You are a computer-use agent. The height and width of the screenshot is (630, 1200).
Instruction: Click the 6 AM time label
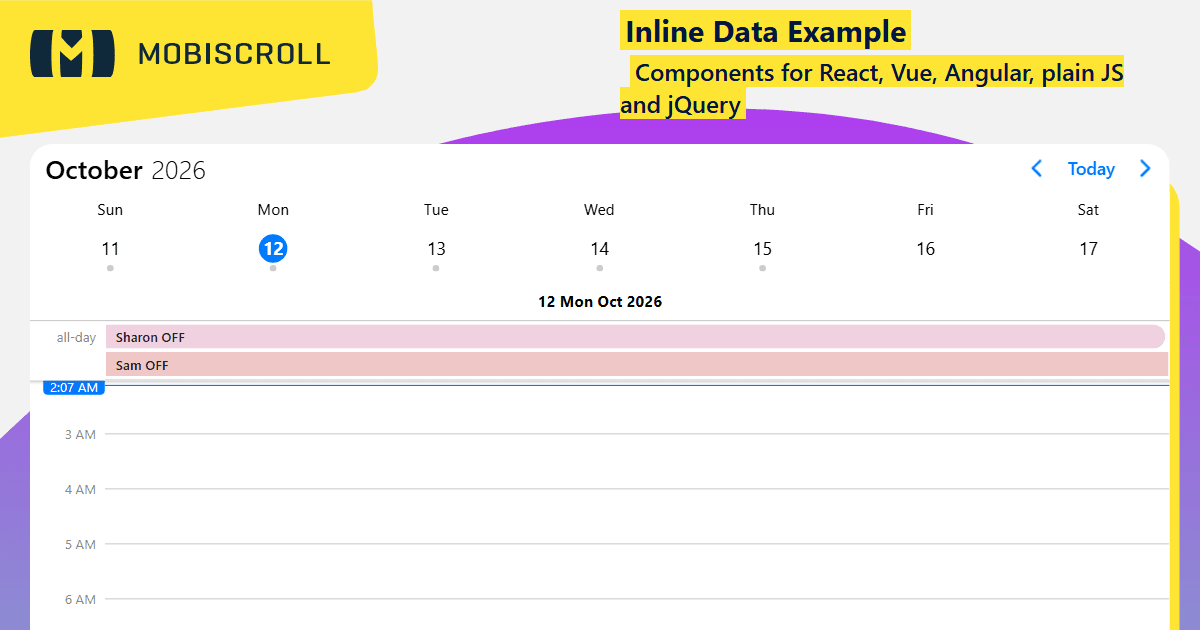[x=80, y=599]
